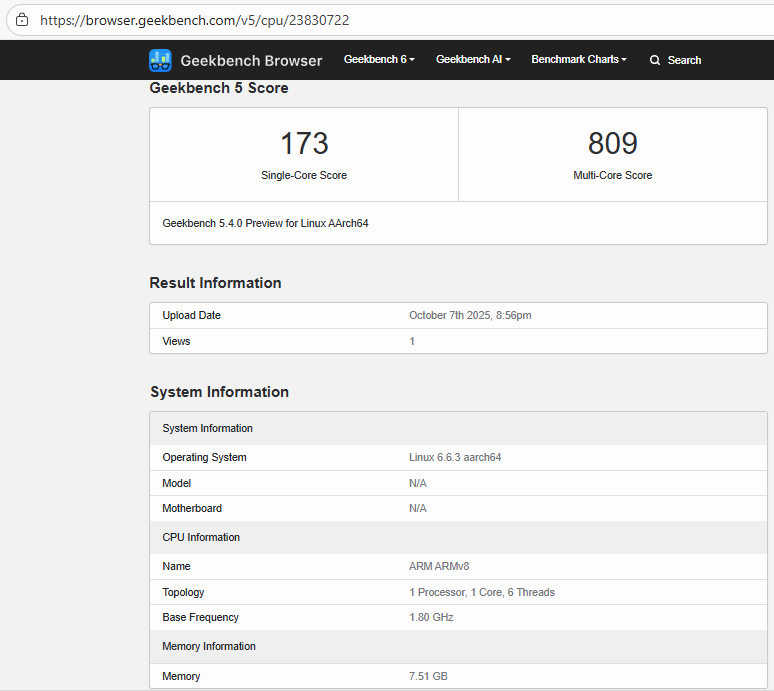The width and height of the screenshot is (774, 691).
Task: Click the System Information table header row
Action: 459,428
